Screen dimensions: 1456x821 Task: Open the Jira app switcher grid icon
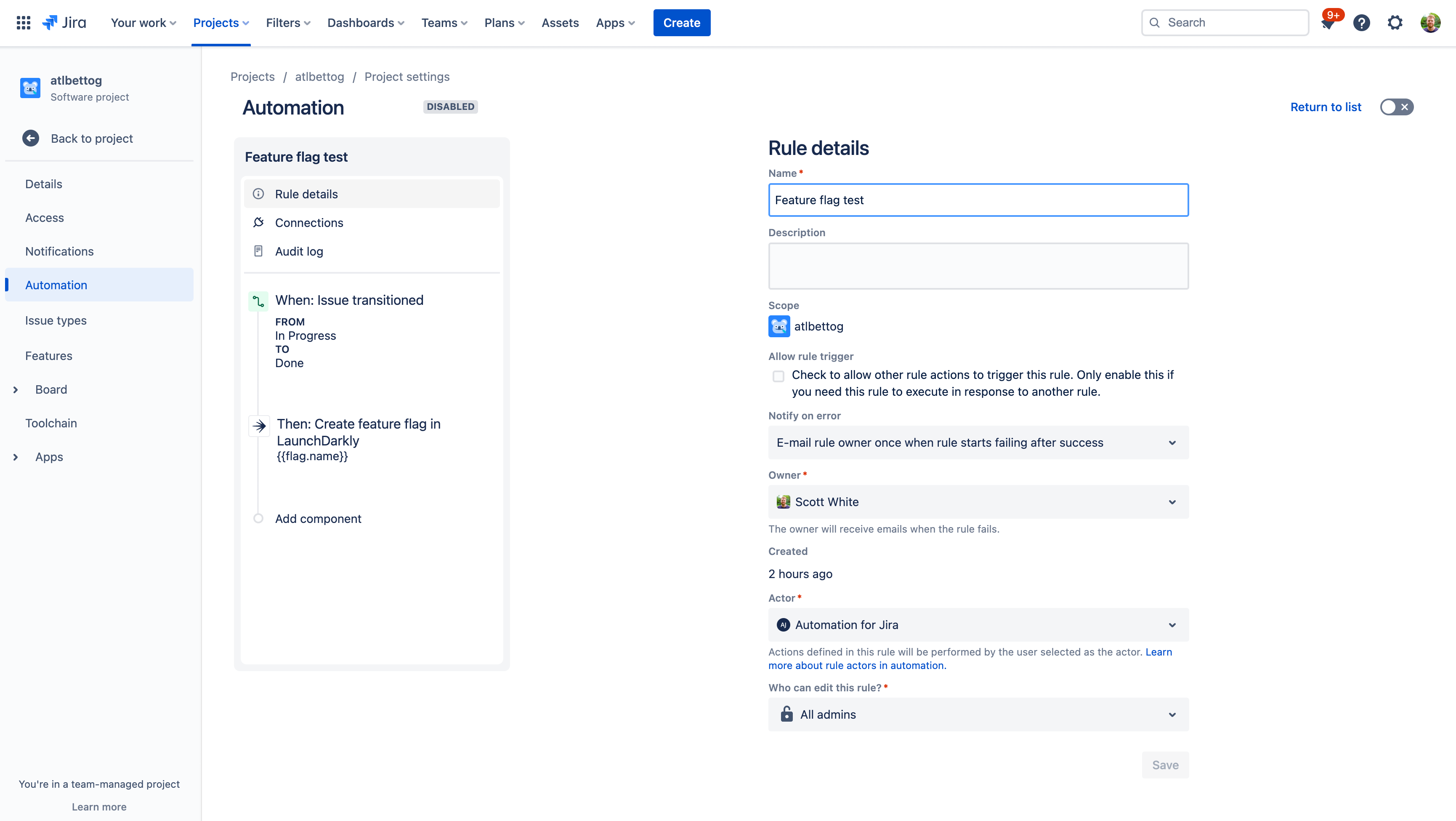coord(23,23)
